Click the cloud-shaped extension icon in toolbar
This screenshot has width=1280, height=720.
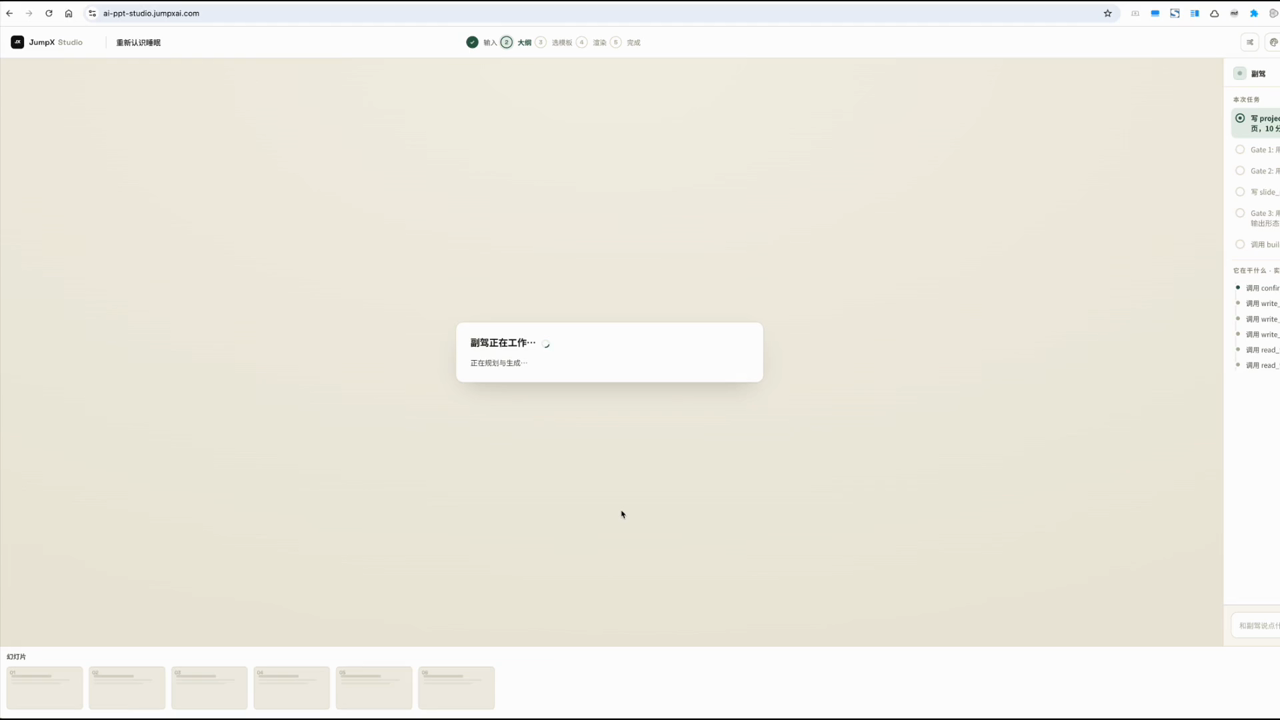(1214, 13)
